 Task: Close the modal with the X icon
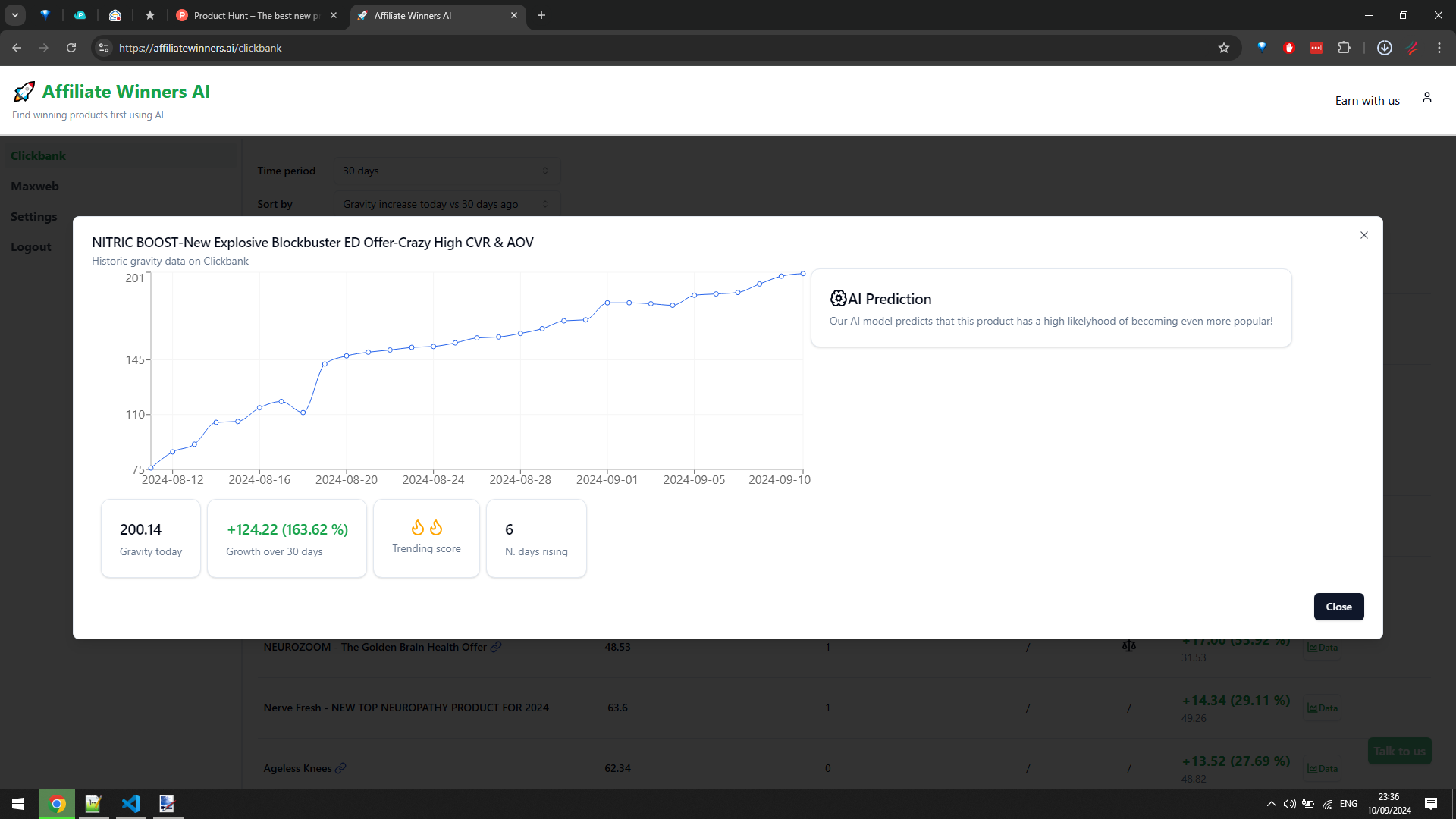click(x=1363, y=235)
